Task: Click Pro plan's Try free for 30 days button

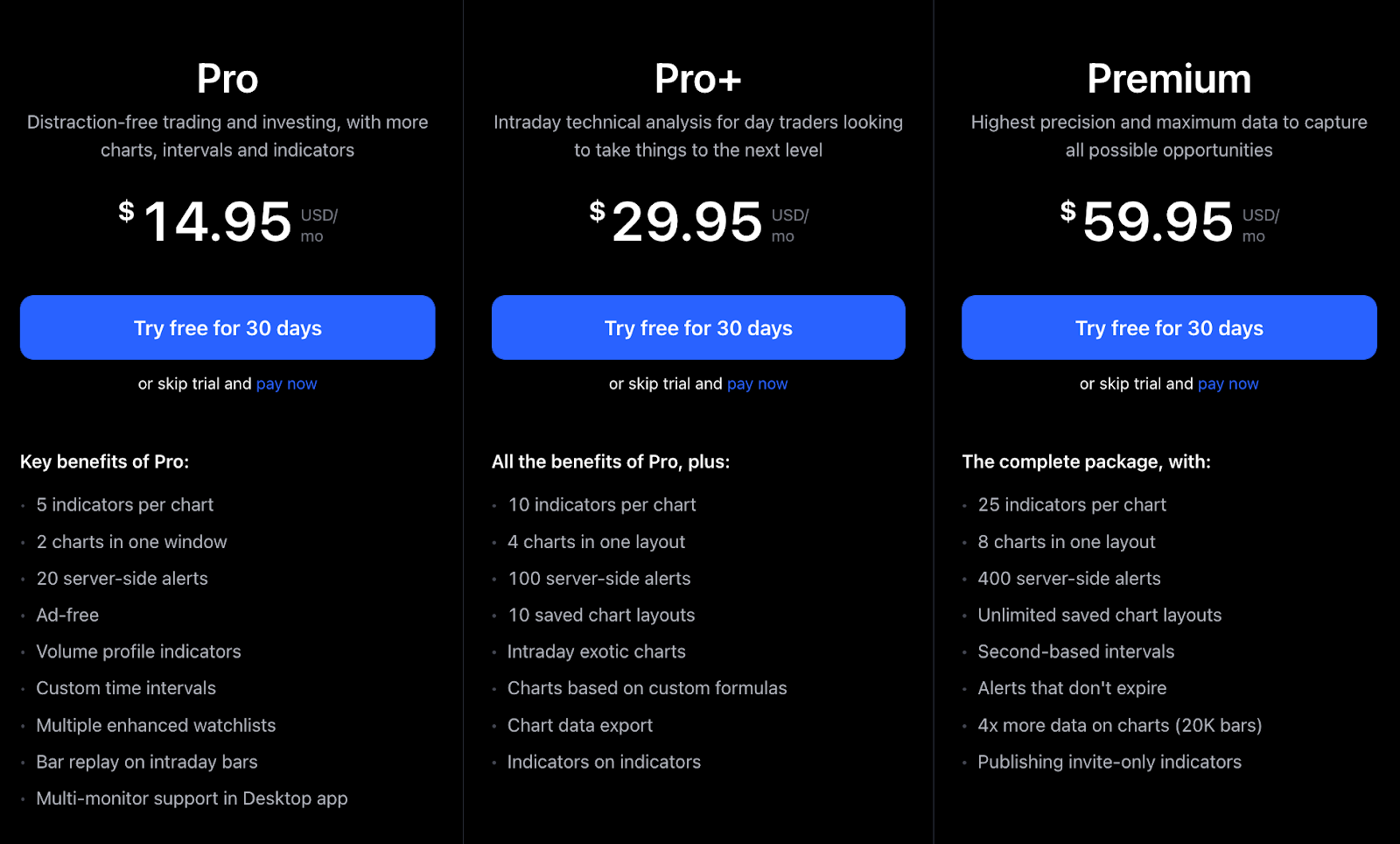Action: point(227,327)
